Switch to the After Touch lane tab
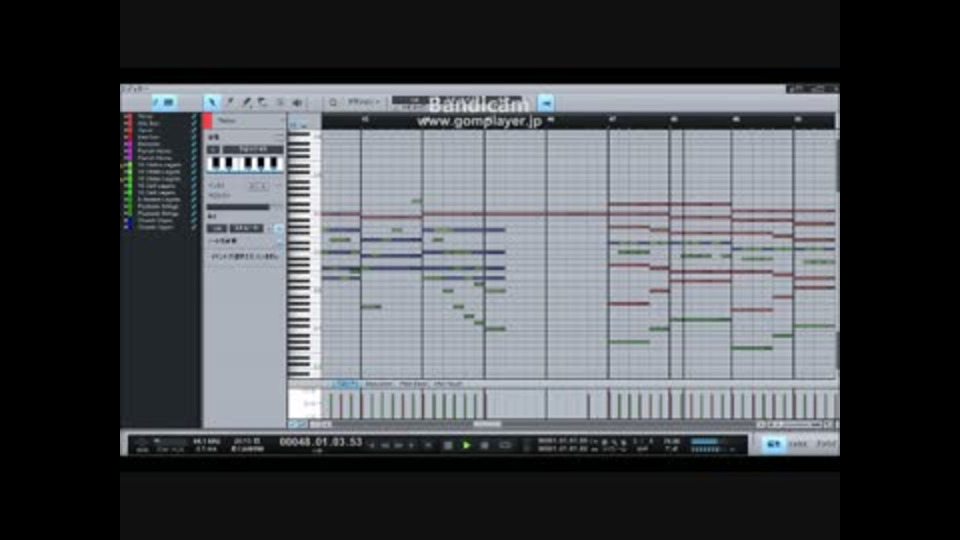Viewport: 960px width, 540px height. (x=448, y=384)
